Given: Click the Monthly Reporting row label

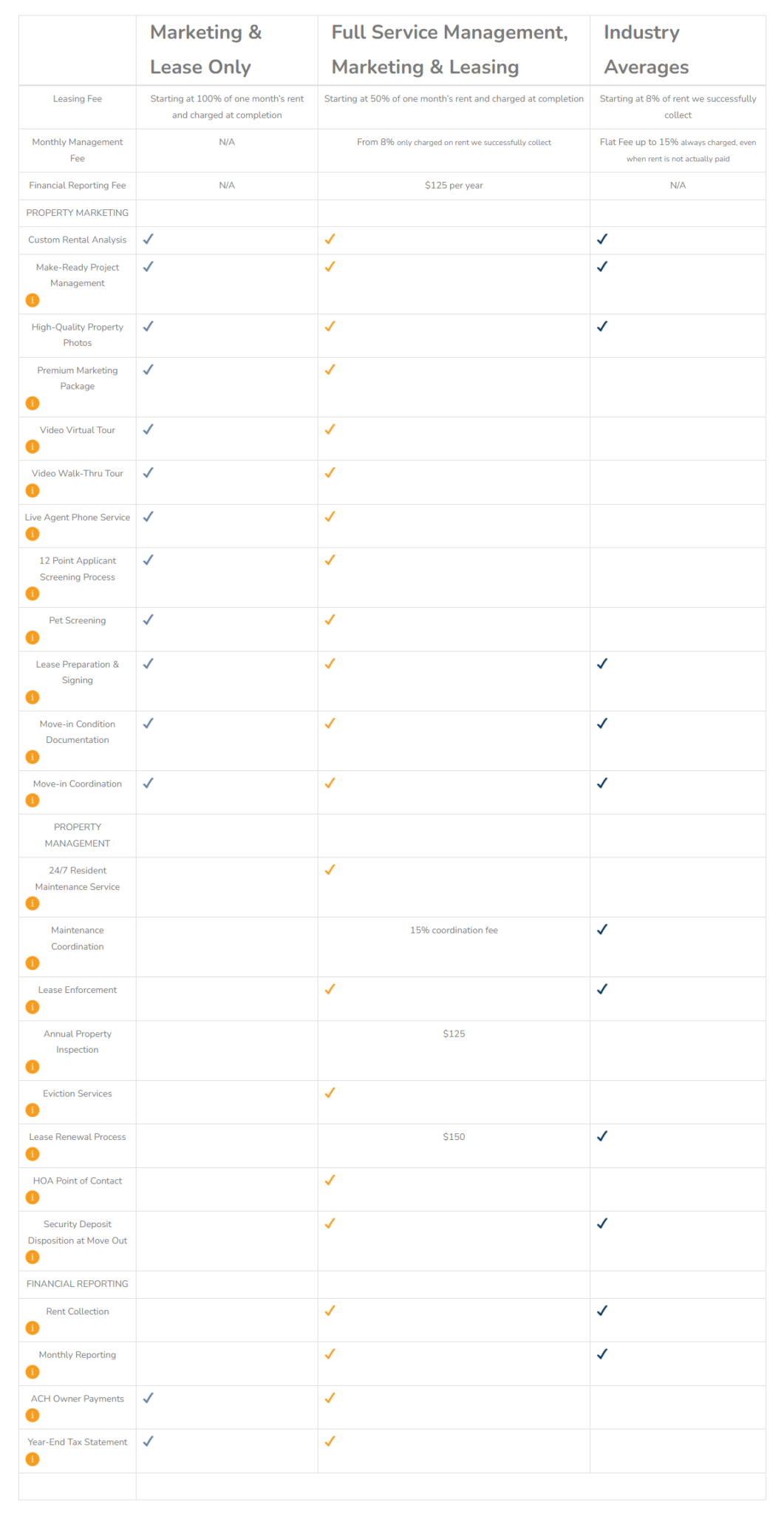Looking at the screenshot, I should (78, 1354).
